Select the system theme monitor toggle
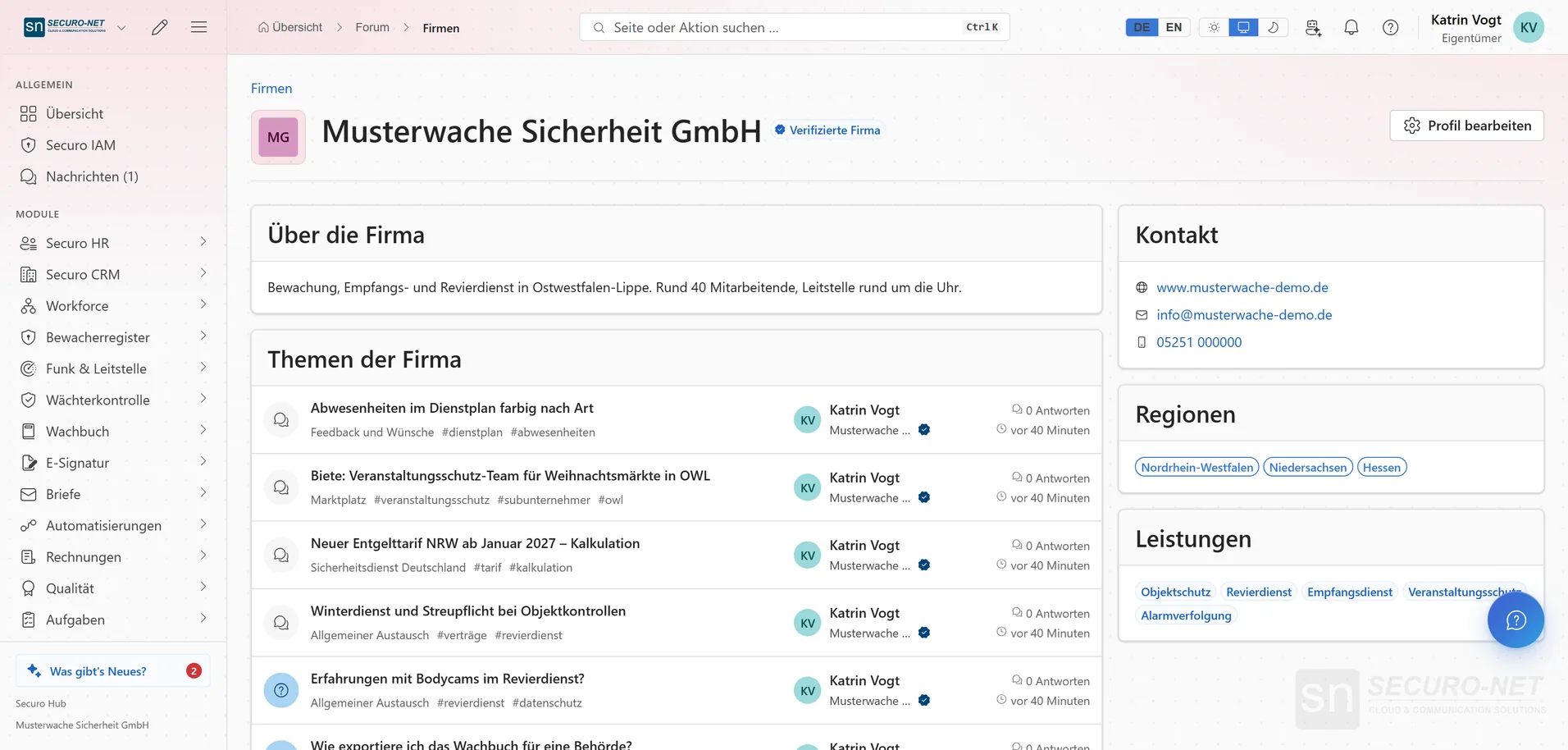 coord(1243,27)
